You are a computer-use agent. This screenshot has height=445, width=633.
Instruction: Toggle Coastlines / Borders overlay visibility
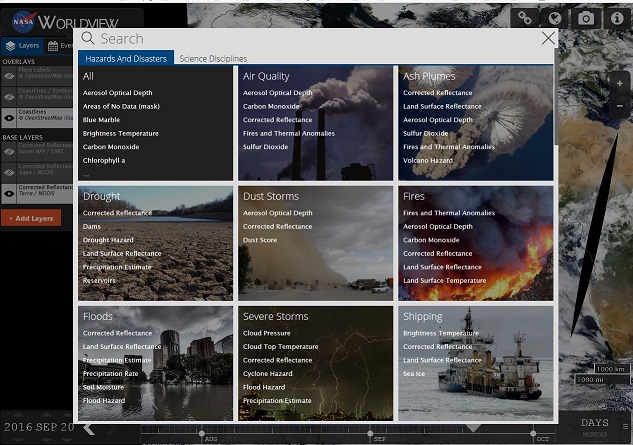(x=9, y=97)
